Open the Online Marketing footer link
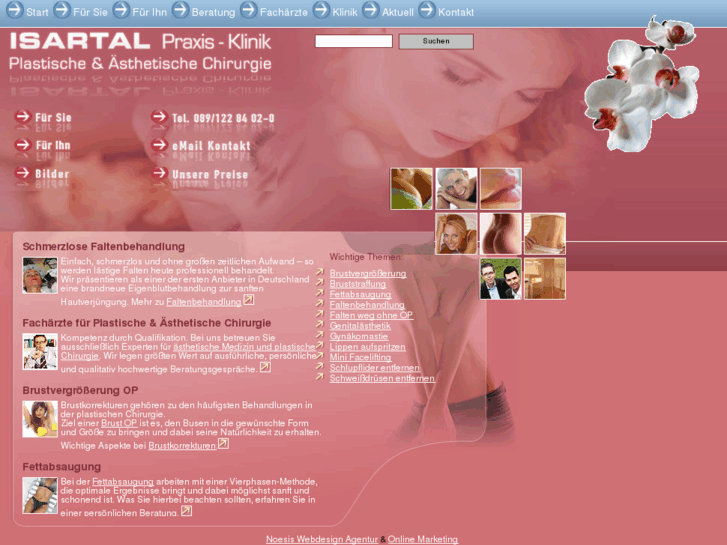727x545 pixels. pos(423,539)
